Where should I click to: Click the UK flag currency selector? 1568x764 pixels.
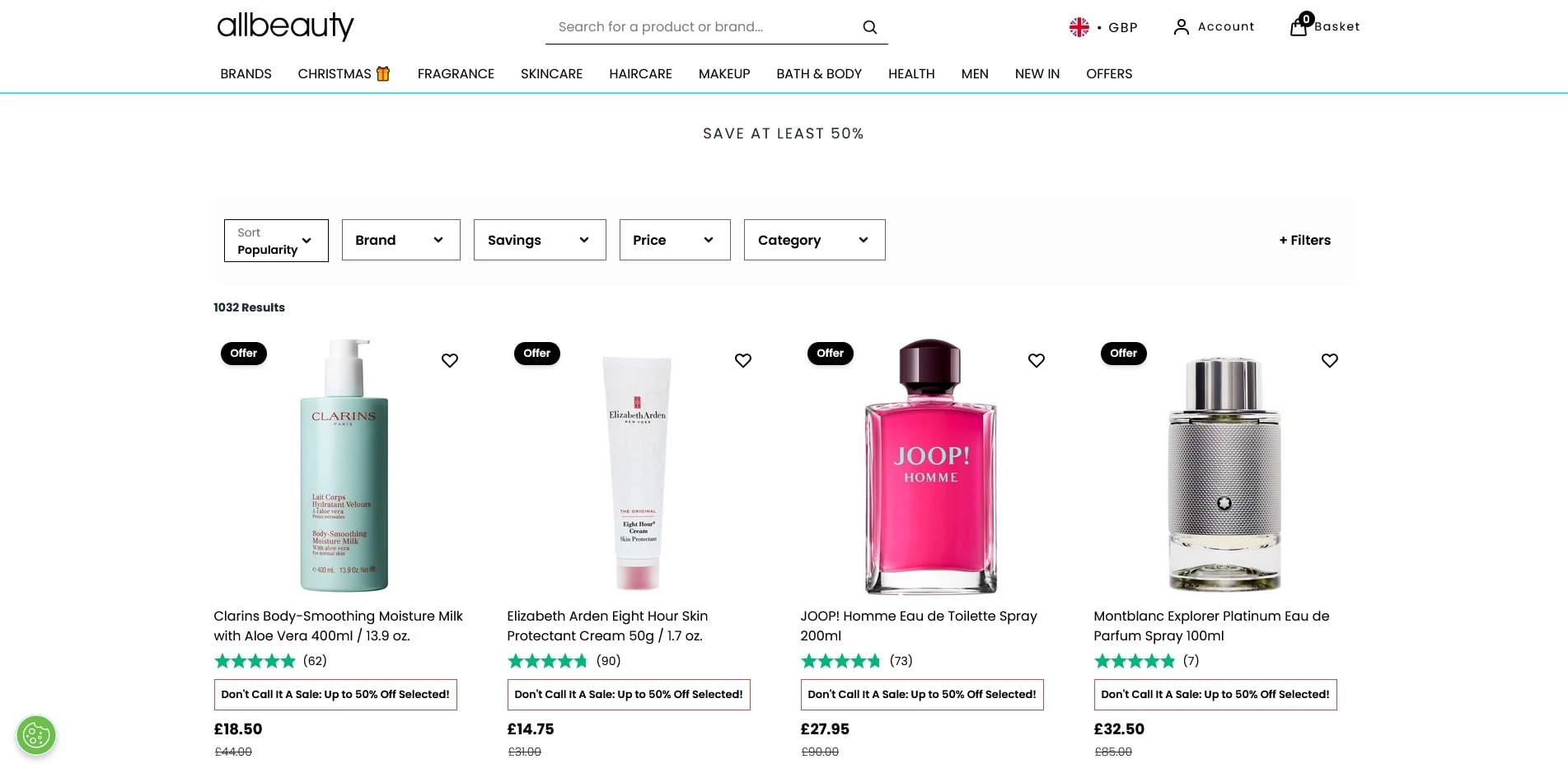(x=1079, y=27)
